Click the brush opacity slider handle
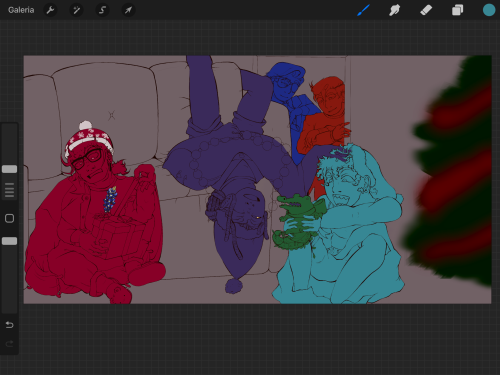The width and height of the screenshot is (500, 375). 9,241
